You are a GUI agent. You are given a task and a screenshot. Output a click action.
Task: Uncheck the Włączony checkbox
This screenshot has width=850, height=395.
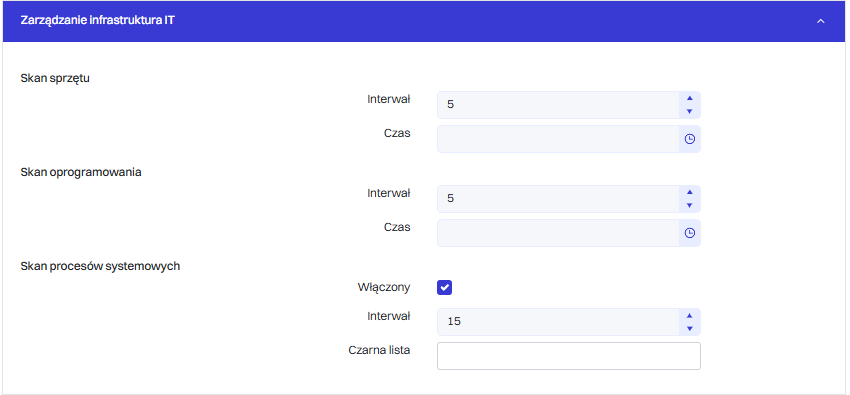[x=445, y=288]
